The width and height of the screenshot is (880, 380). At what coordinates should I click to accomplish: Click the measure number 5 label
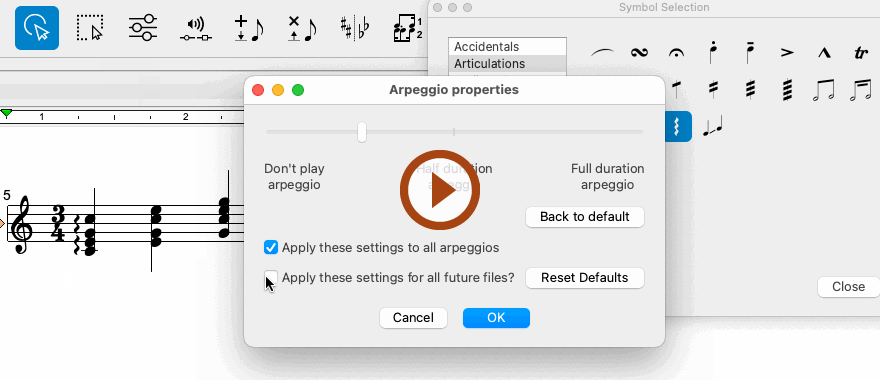click(6, 195)
